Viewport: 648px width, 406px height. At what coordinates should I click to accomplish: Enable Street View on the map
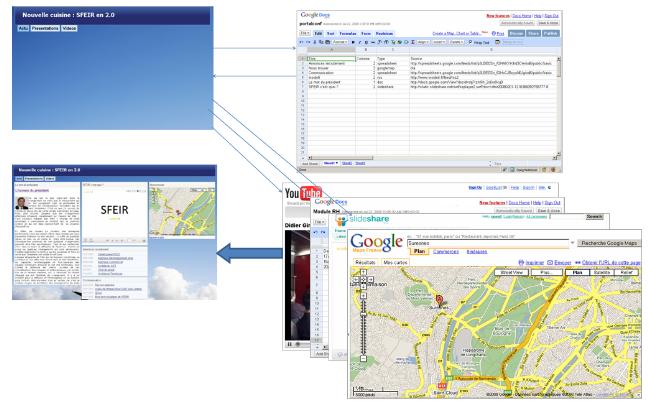[x=512, y=272]
